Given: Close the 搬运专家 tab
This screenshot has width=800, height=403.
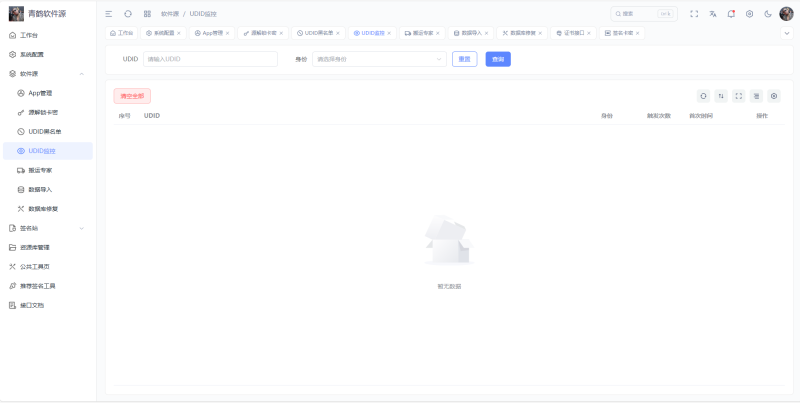Looking at the screenshot, I should click(x=438, y=33).
